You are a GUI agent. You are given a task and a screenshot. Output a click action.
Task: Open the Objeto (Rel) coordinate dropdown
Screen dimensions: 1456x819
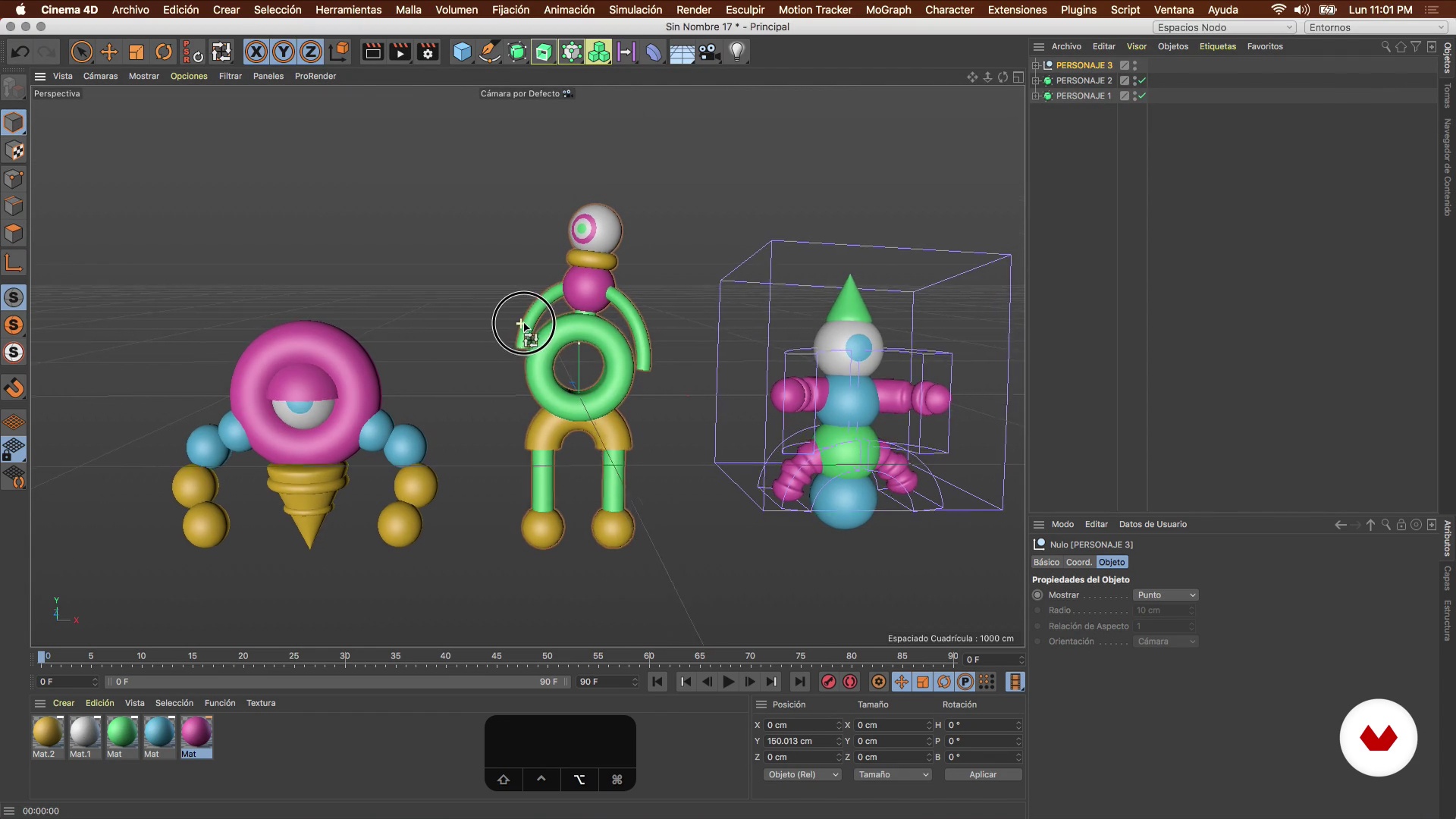[x=802, y=774]
